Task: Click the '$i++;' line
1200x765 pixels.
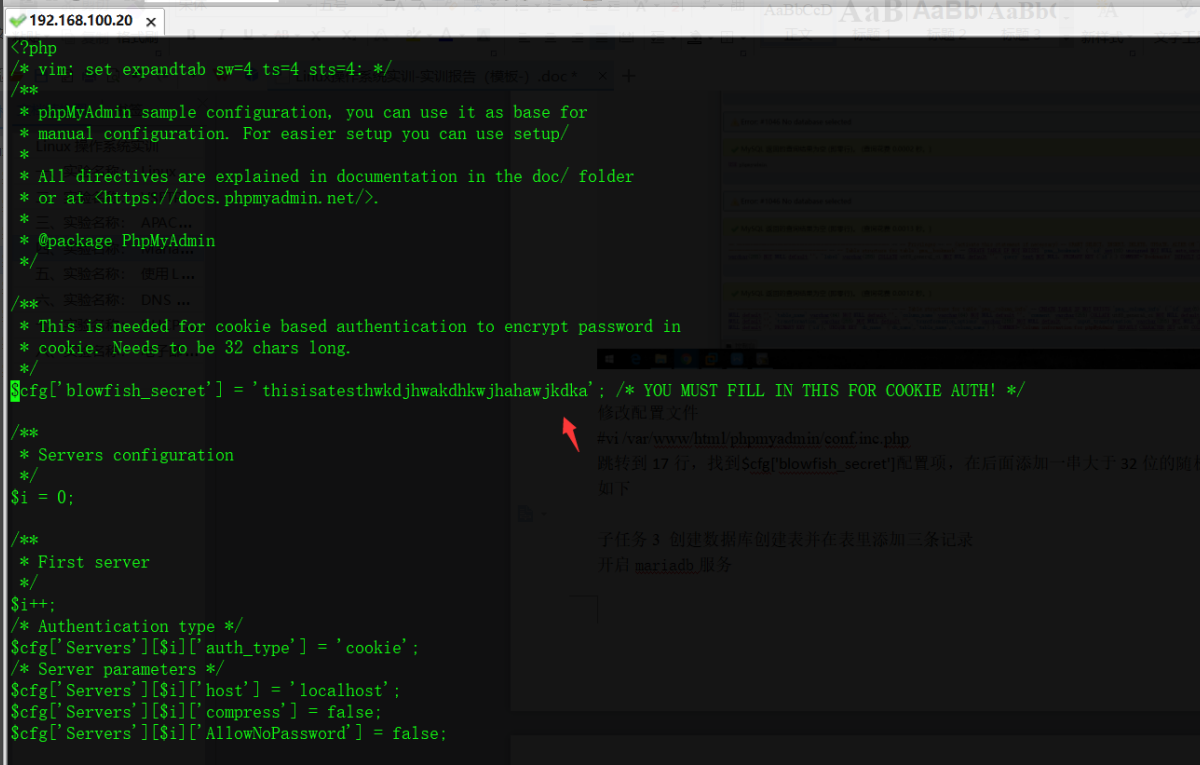Action: click(33, 604)
